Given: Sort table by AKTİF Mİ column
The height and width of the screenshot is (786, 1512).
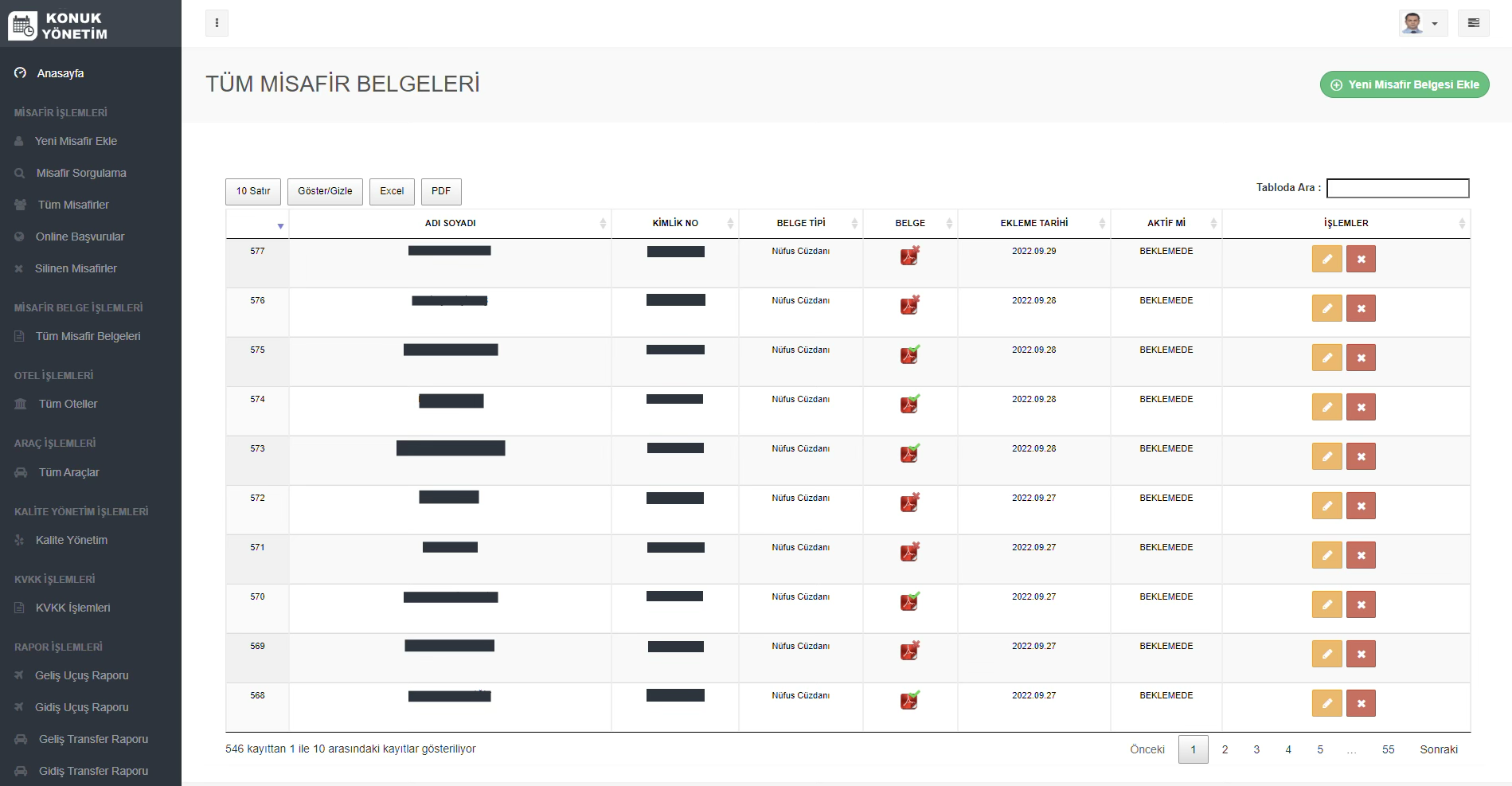Looking at the screenshot, I should (1166, 223).
